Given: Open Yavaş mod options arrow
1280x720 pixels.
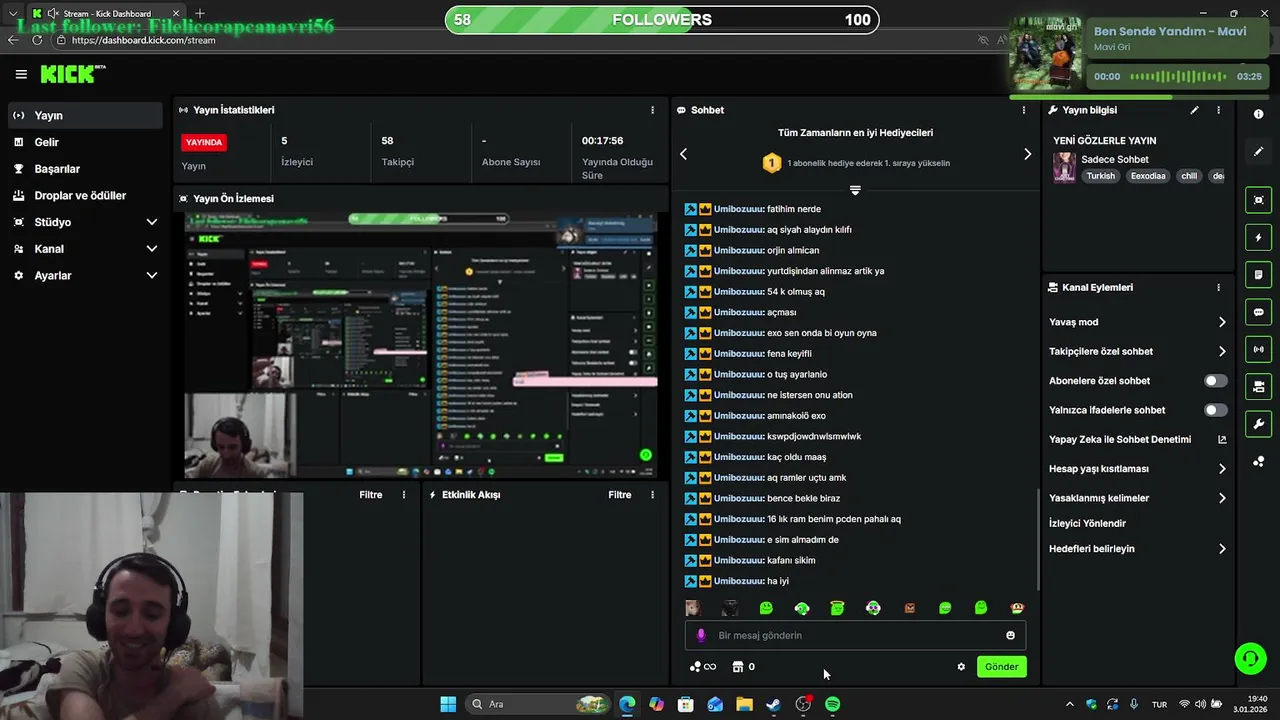Looking at the screenshot, I should click(x=1222, y=322).
